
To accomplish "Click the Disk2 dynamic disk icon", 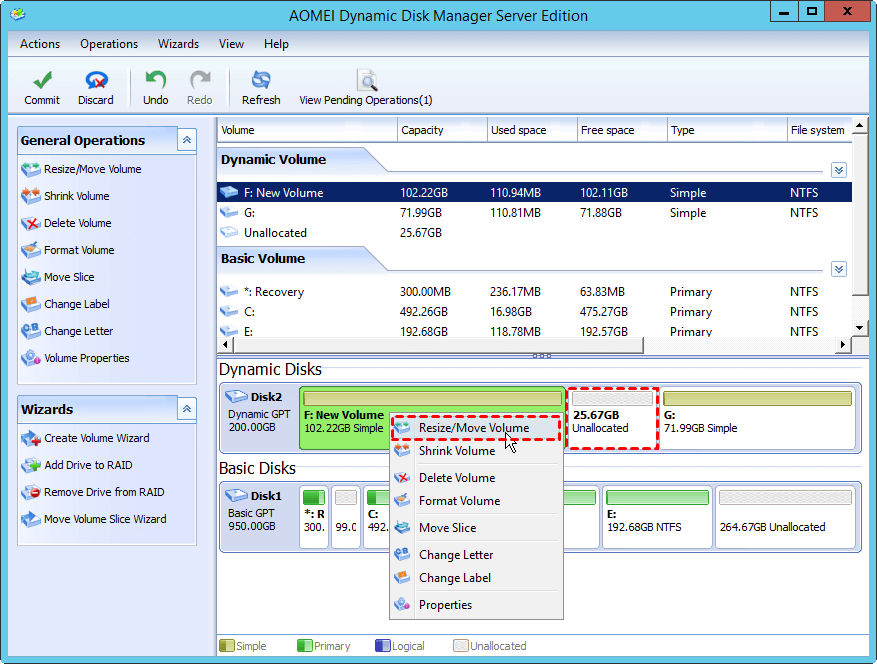I will point(237,397).
